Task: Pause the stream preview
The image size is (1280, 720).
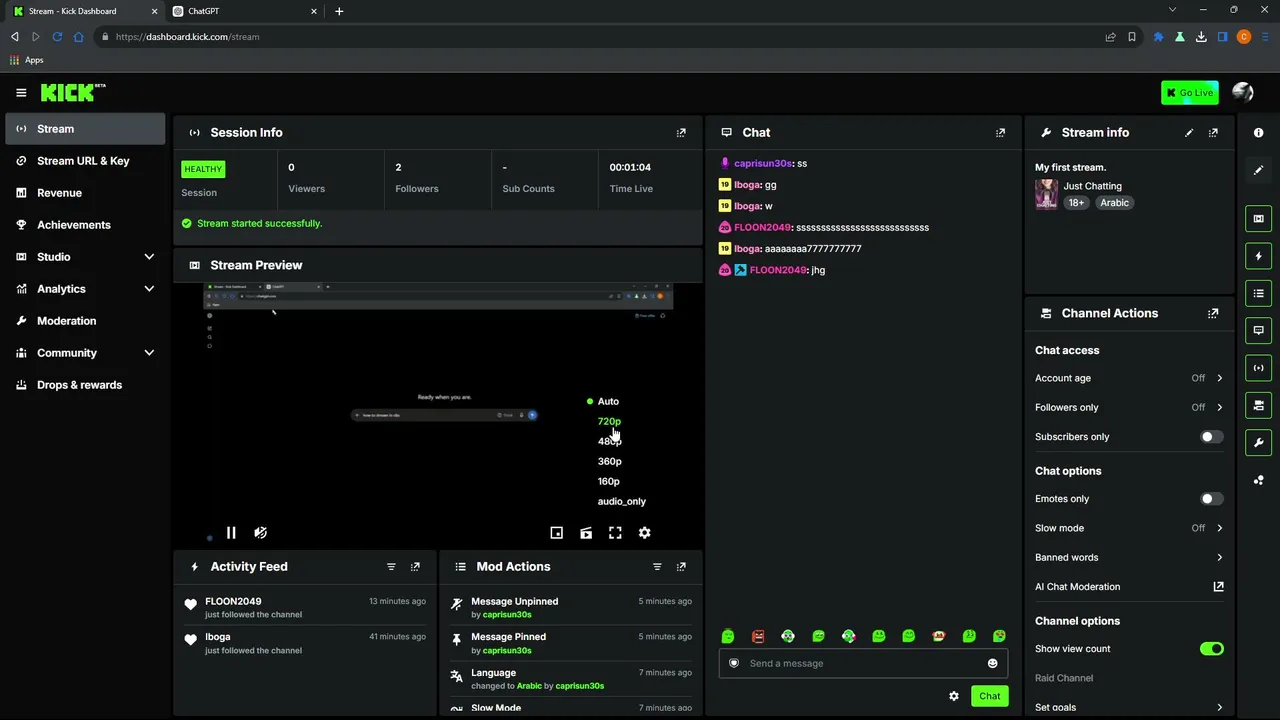Action: click(x=231, y=533)
